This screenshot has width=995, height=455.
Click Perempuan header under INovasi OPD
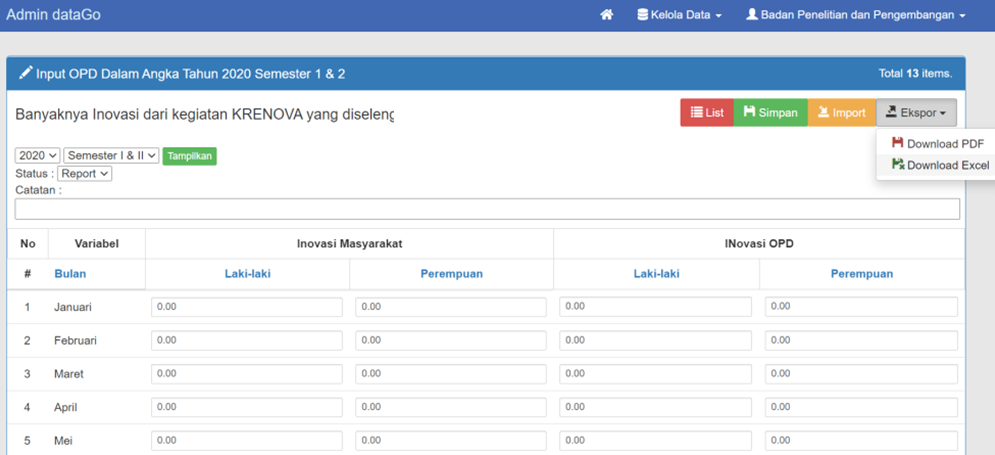(861, 273)
